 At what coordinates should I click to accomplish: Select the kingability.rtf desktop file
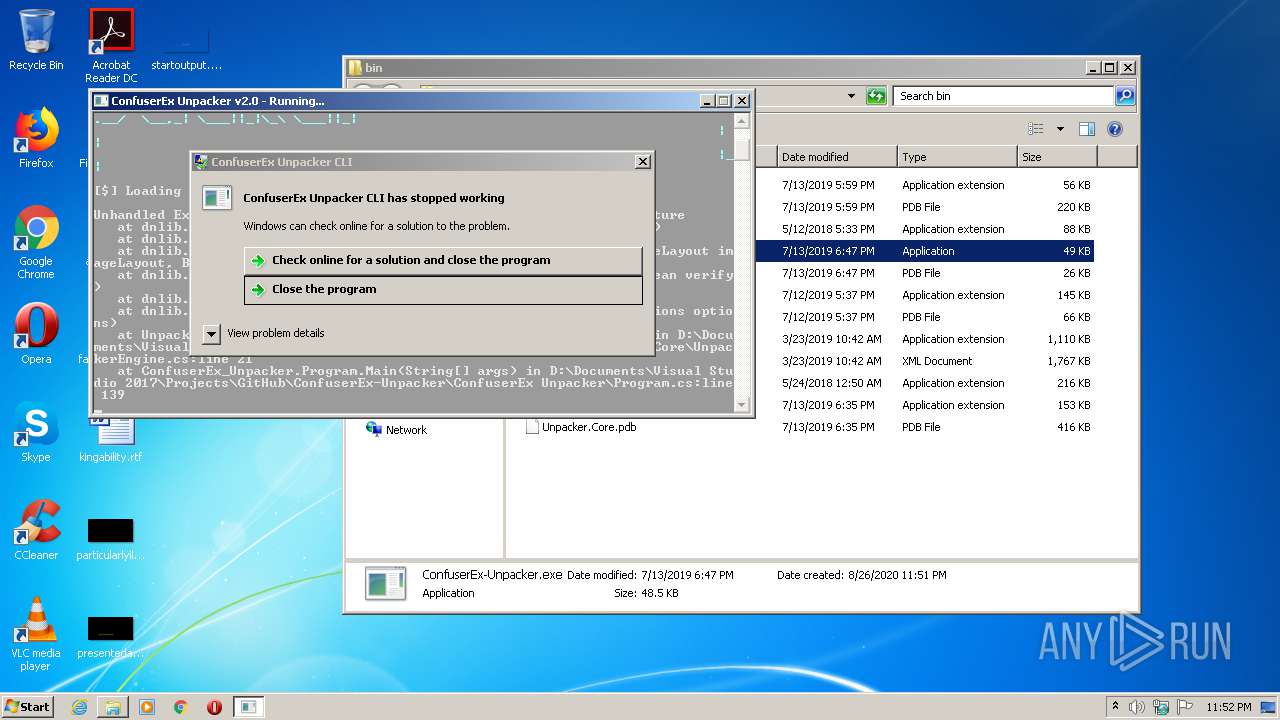coord(111,440)
